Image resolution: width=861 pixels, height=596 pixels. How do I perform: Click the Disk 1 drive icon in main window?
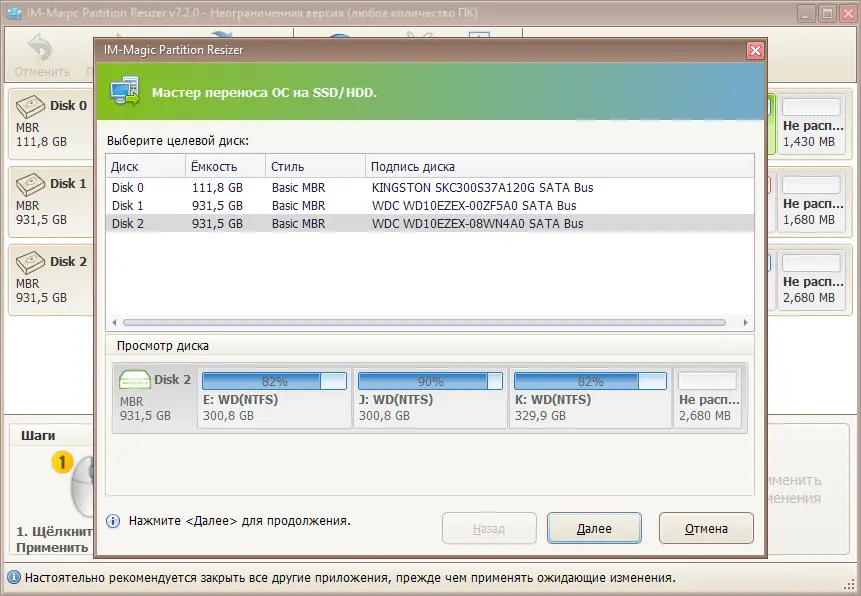coord(30,184)
